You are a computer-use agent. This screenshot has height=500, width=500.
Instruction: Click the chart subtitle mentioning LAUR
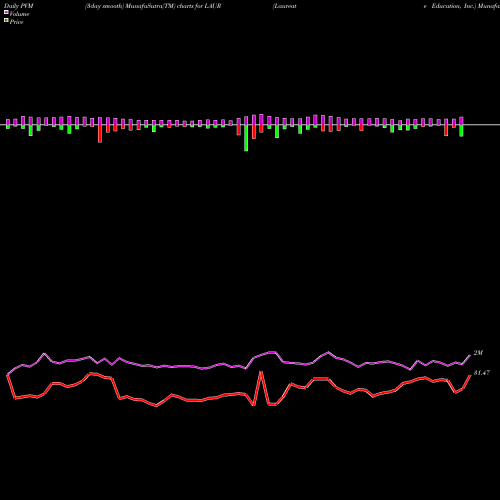[153, 6]
